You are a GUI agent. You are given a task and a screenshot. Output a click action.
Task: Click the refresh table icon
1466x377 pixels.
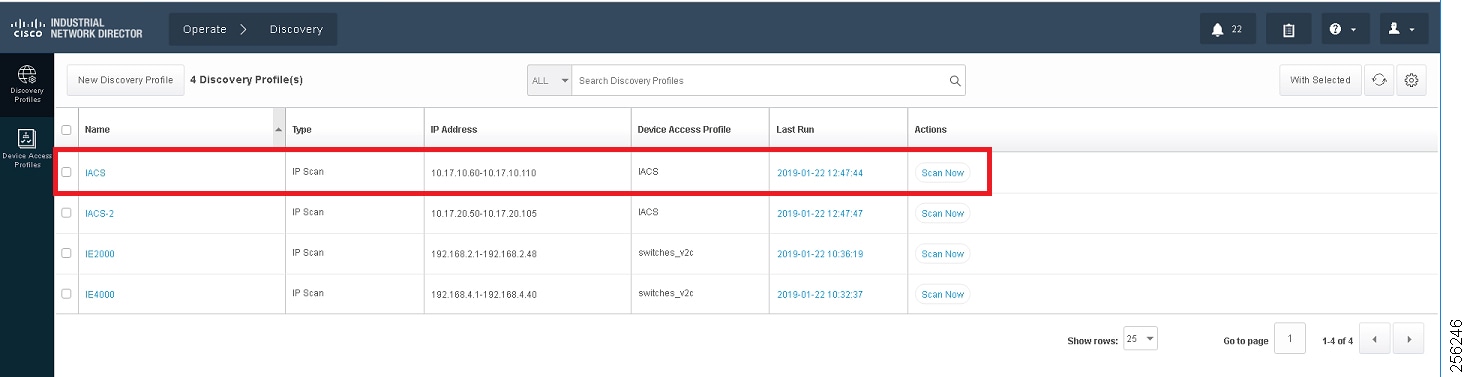click(x=1378, y=80)
